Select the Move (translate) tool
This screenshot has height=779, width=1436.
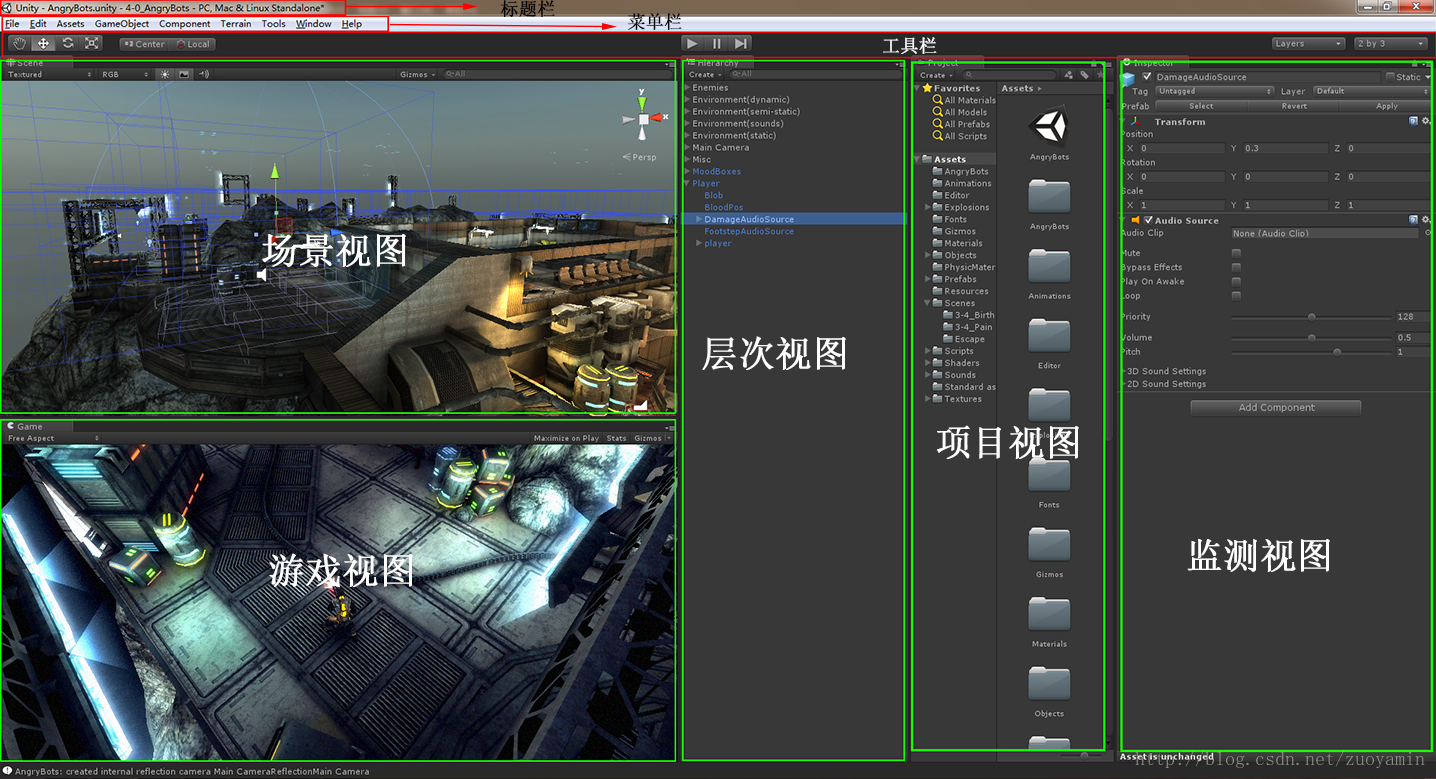click(x=43, y=43)
